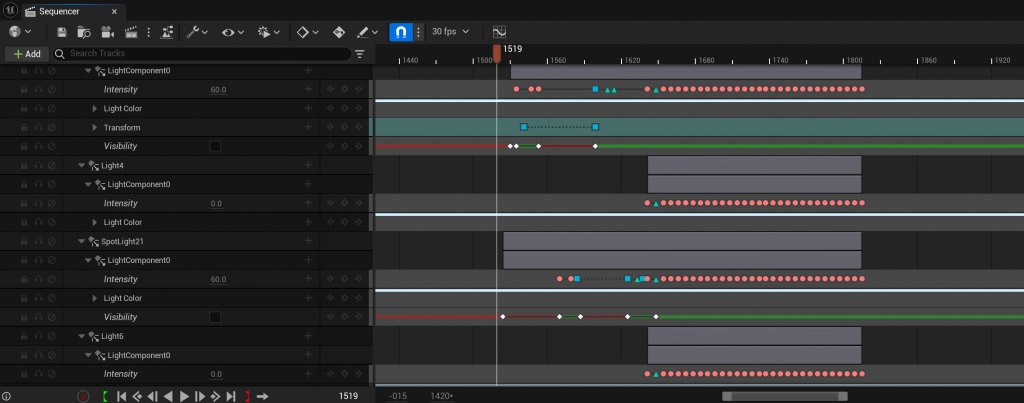Step forward one frame
This screenshot has width=1024, height=403.
200,396
